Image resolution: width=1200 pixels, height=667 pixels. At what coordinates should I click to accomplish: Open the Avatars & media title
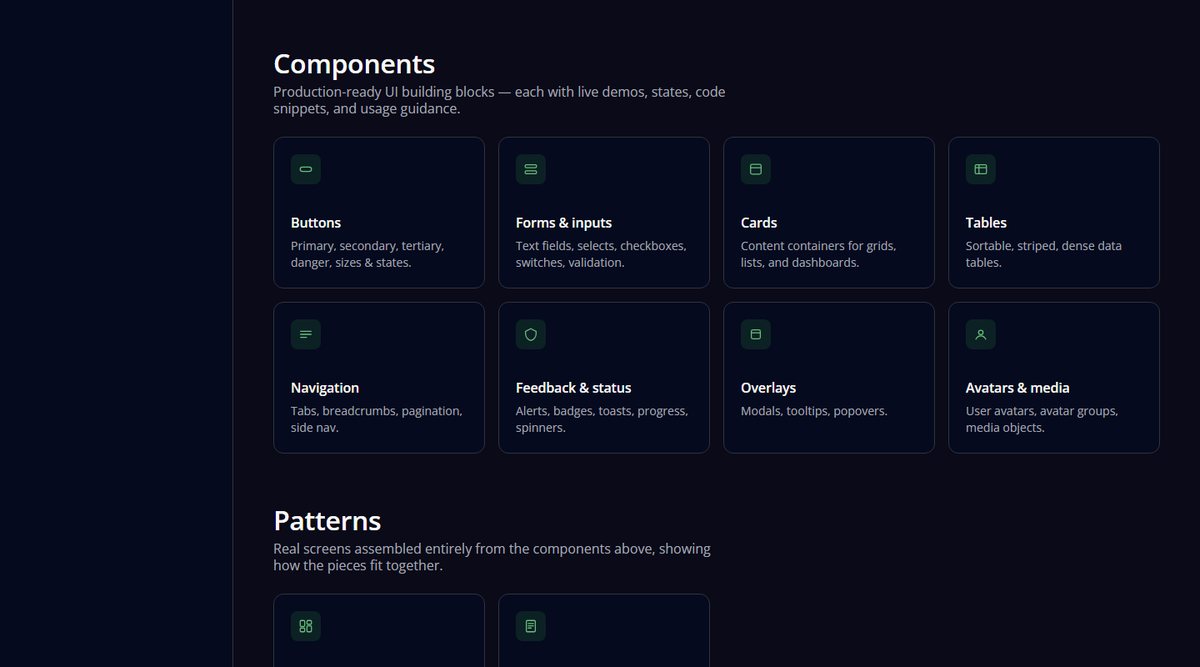[x=1018, y=388]
